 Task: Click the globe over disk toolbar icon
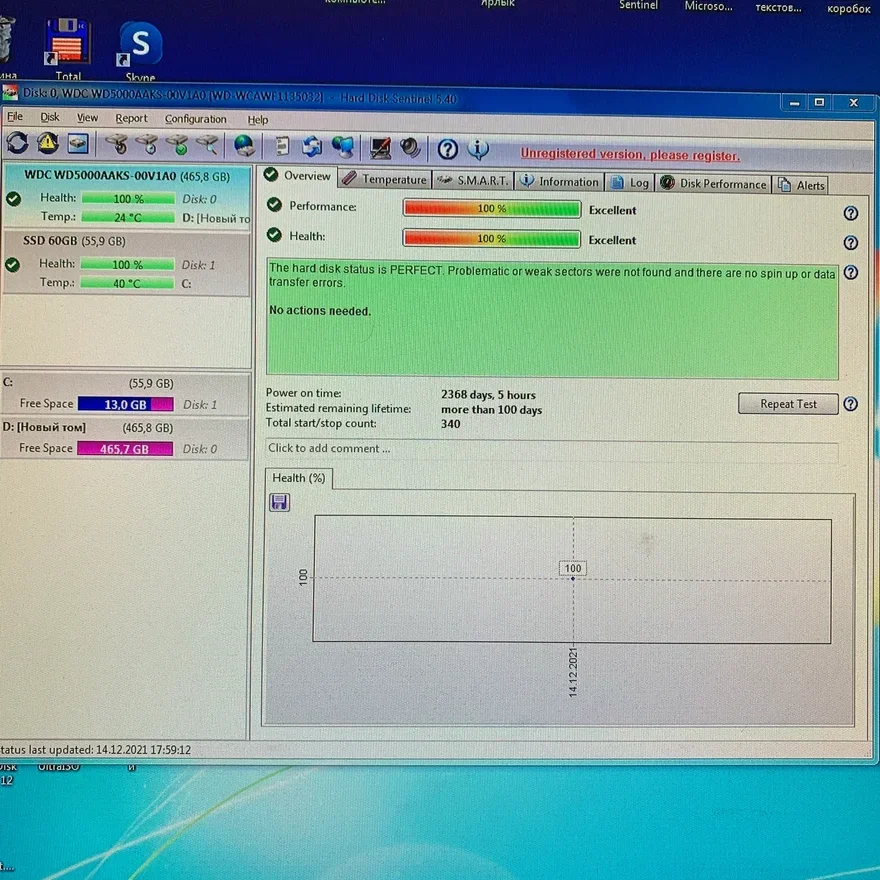[244, 146]
